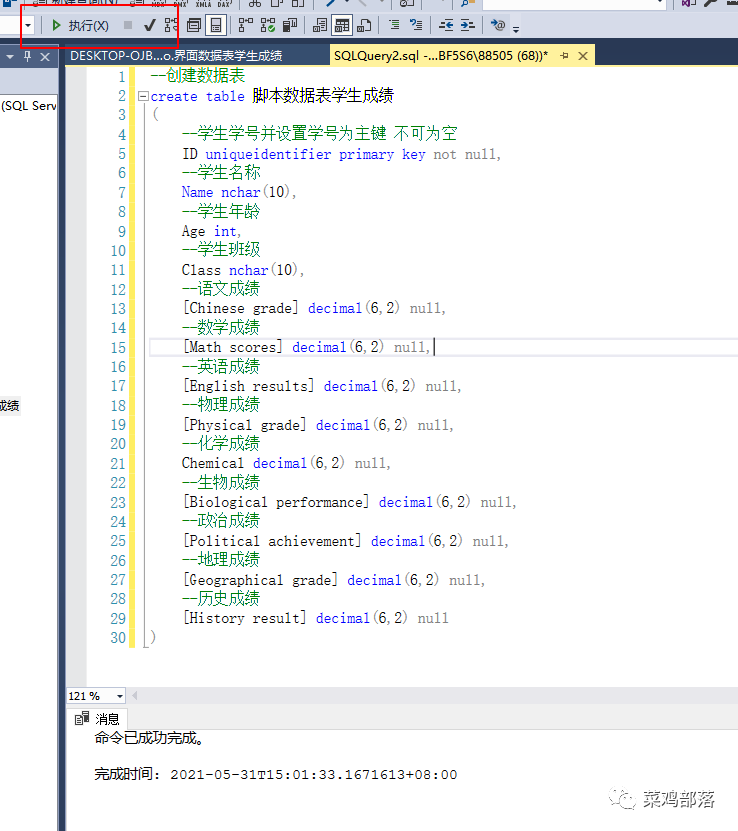Click '[English results]' on line 17
The height and width of the screenshot is (831, 738).
pyautogui.click(x=248, y=386)
